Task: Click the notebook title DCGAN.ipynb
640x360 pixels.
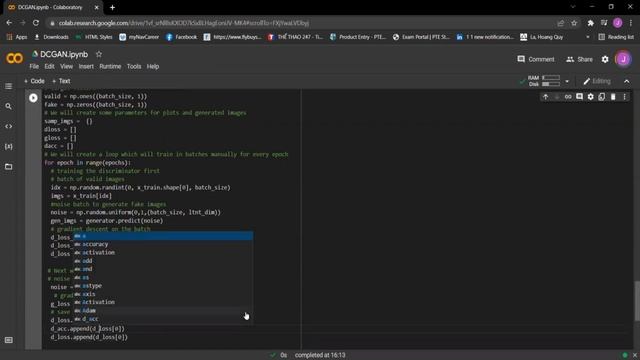Action: coord(64,54)
